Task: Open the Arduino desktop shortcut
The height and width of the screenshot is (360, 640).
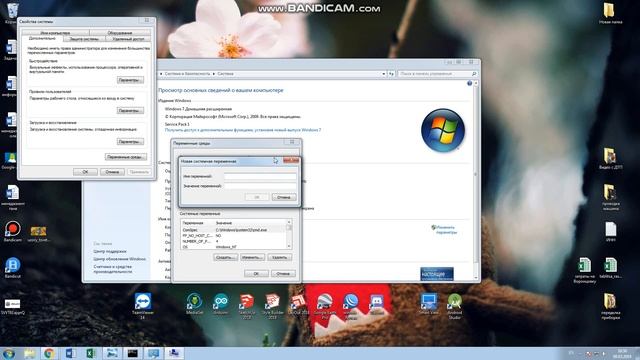Action: pyautogui.click(x=221, y=304)
